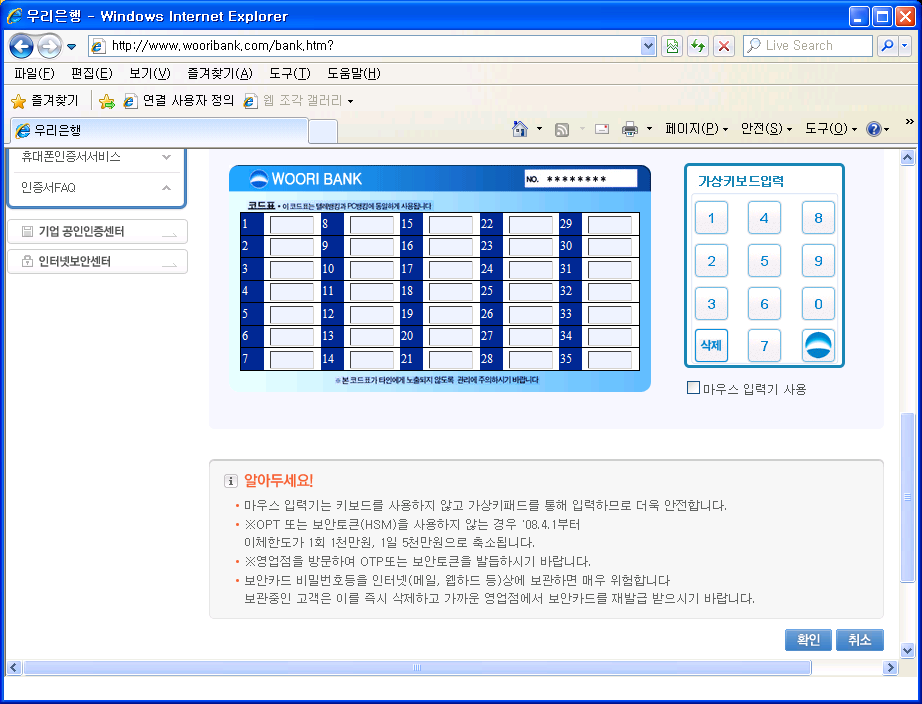The image size is (922, 704).
Task: Click the Woori logo key on keypad
Action: pyautogui.click(x=818, y=345)
